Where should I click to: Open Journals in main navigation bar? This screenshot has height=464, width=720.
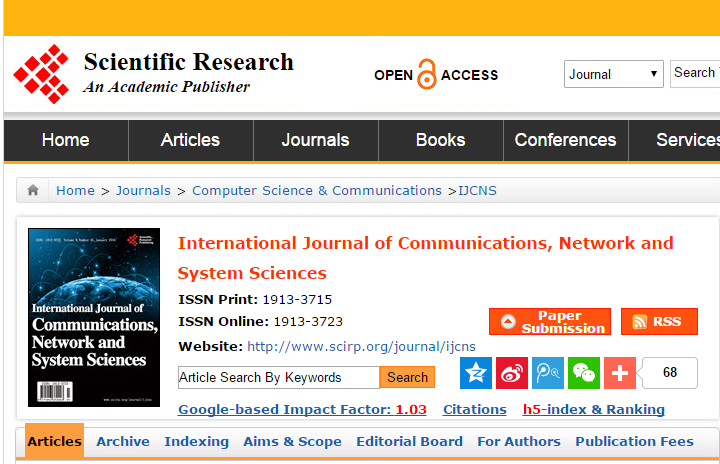pos(315,140)
